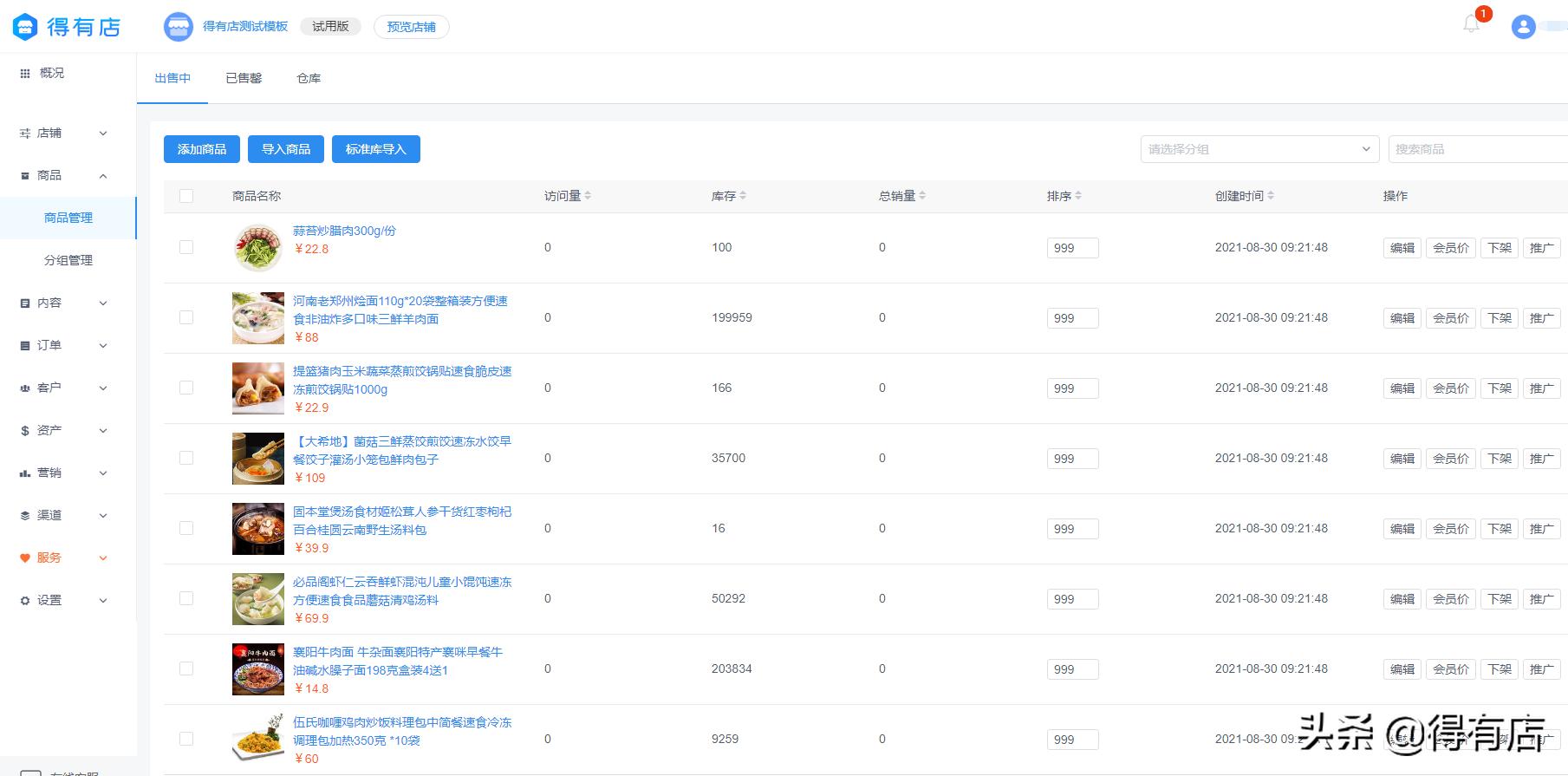The image size is (1568, 776).
Task: Select checkbox for 襄阳牛肉面 product
Action: 186,668
